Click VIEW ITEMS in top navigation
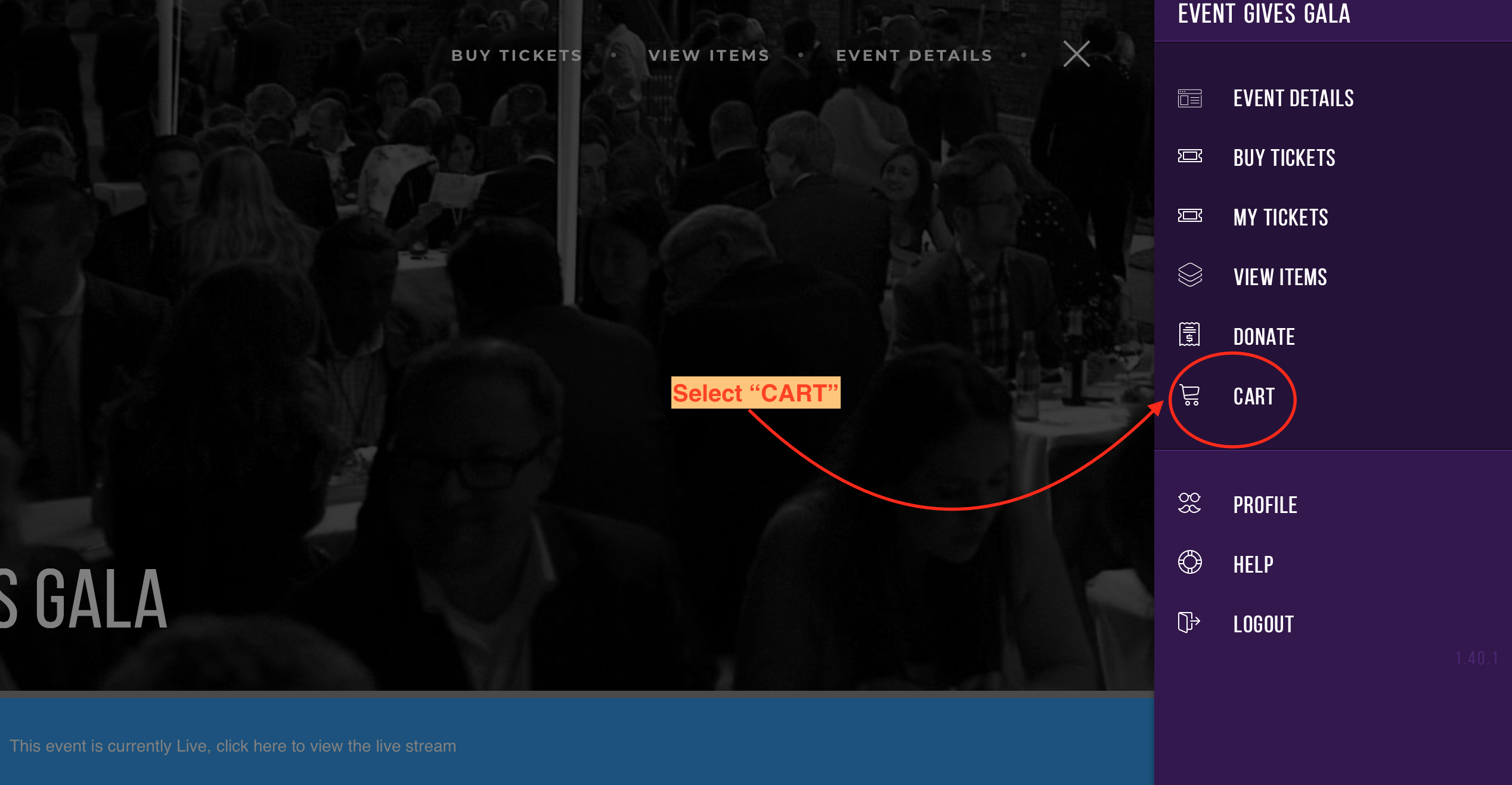 tap(709, 55)
